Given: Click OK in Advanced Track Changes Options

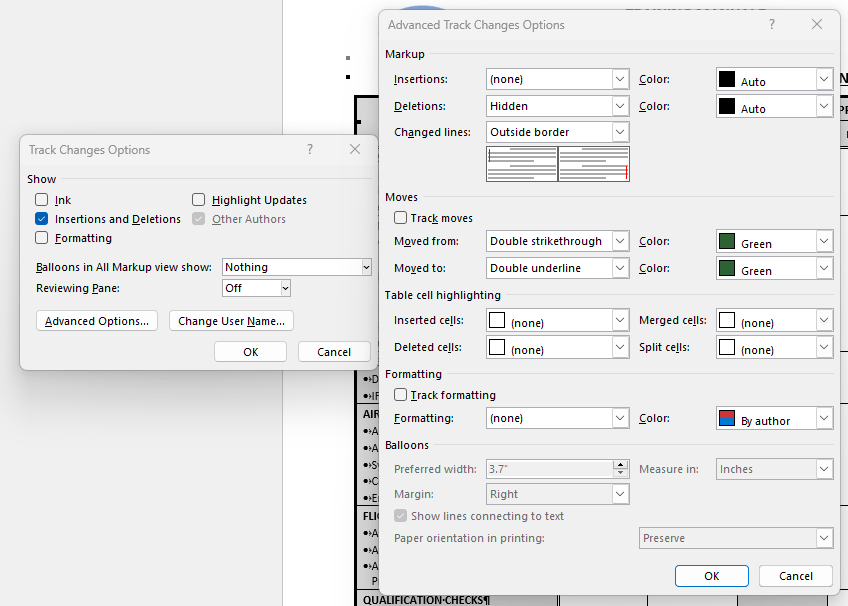Looking at the screenshot, I should [x=712, y=576].
